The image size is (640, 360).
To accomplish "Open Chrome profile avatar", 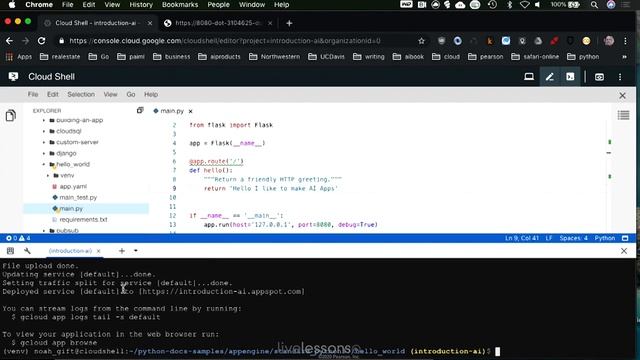I will [x=609, y=41].
